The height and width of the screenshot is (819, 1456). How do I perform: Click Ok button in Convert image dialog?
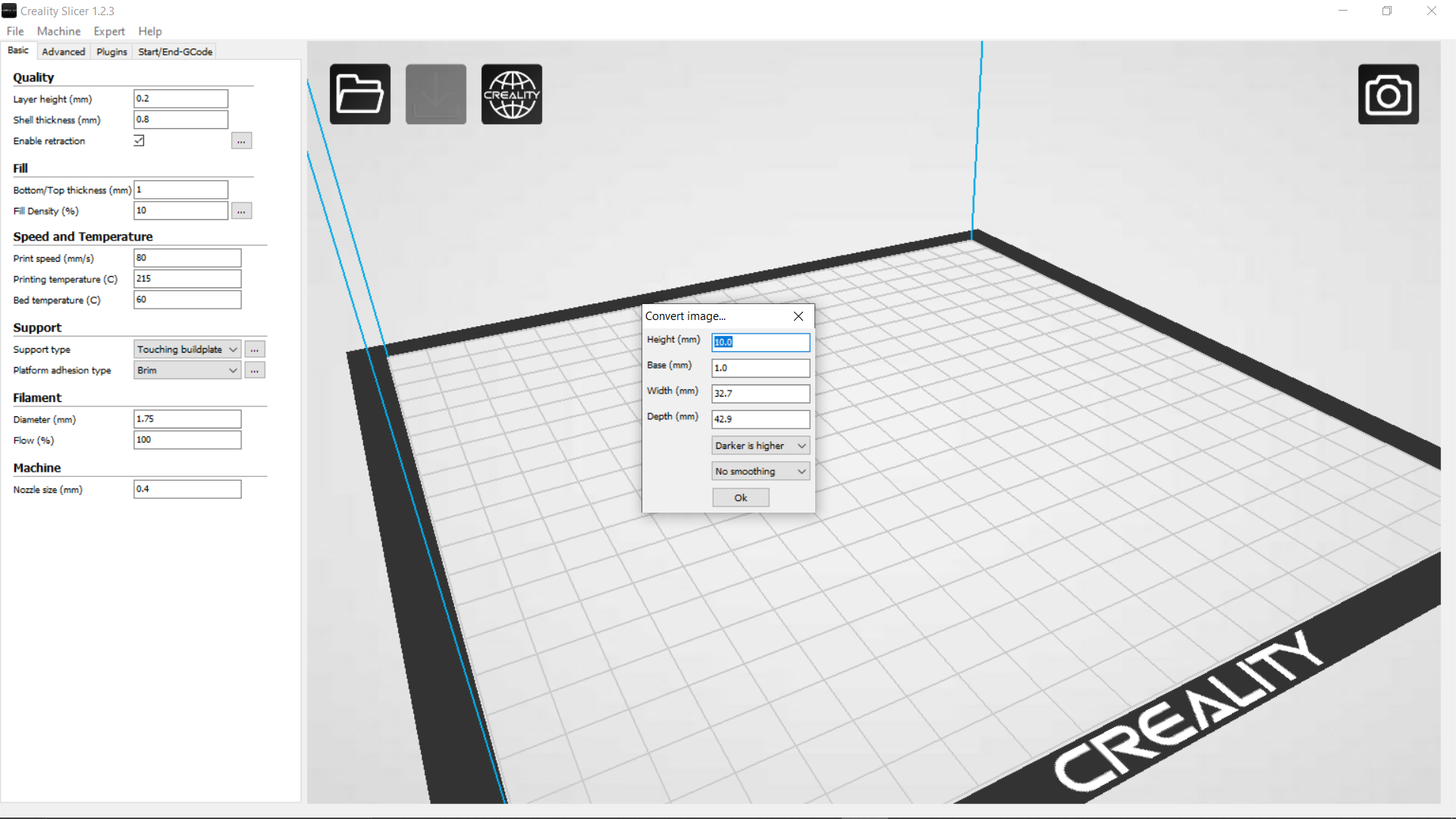tap(740, 497)
